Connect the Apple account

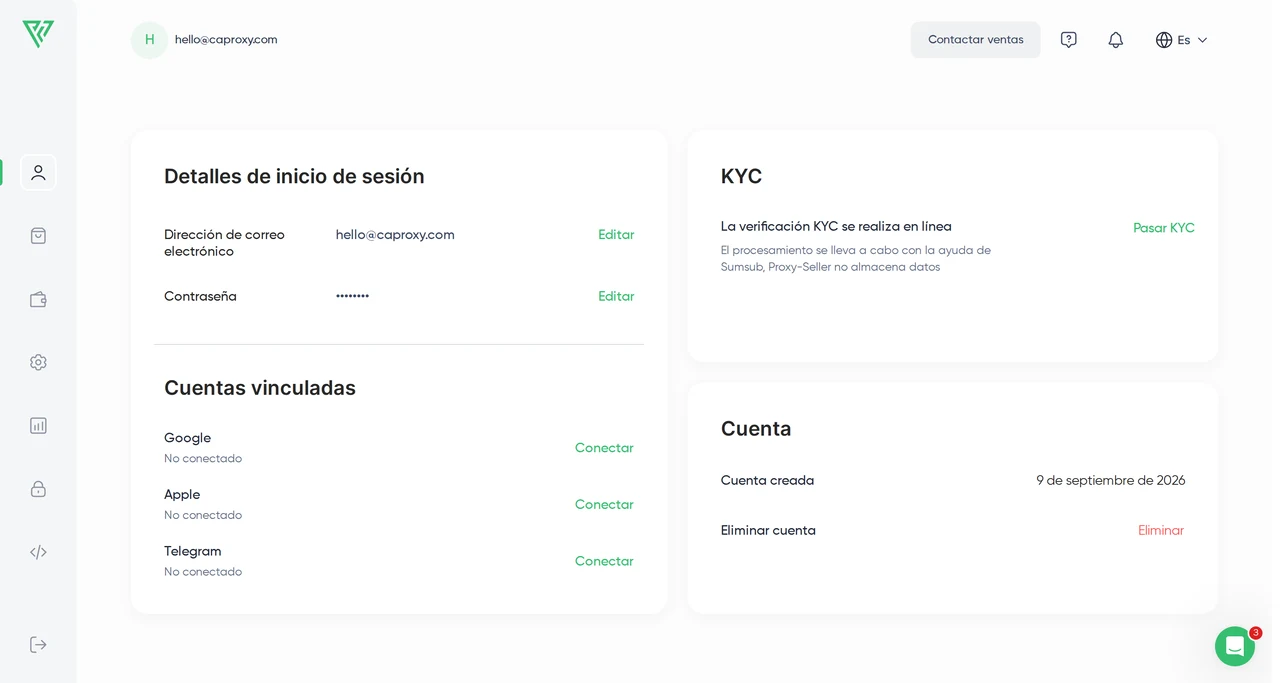click(x=604, y=505)
